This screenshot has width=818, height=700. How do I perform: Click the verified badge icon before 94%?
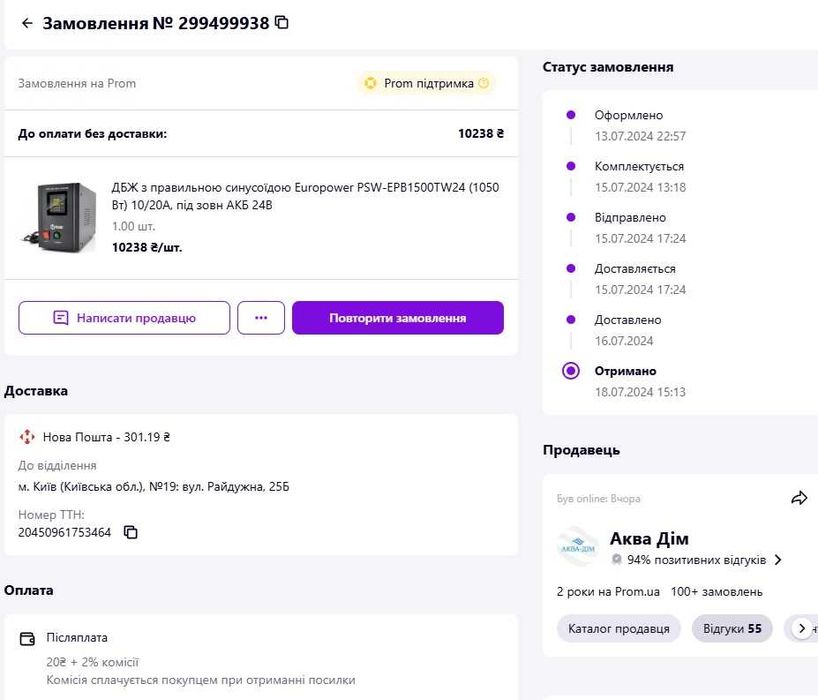click(617, 560)
